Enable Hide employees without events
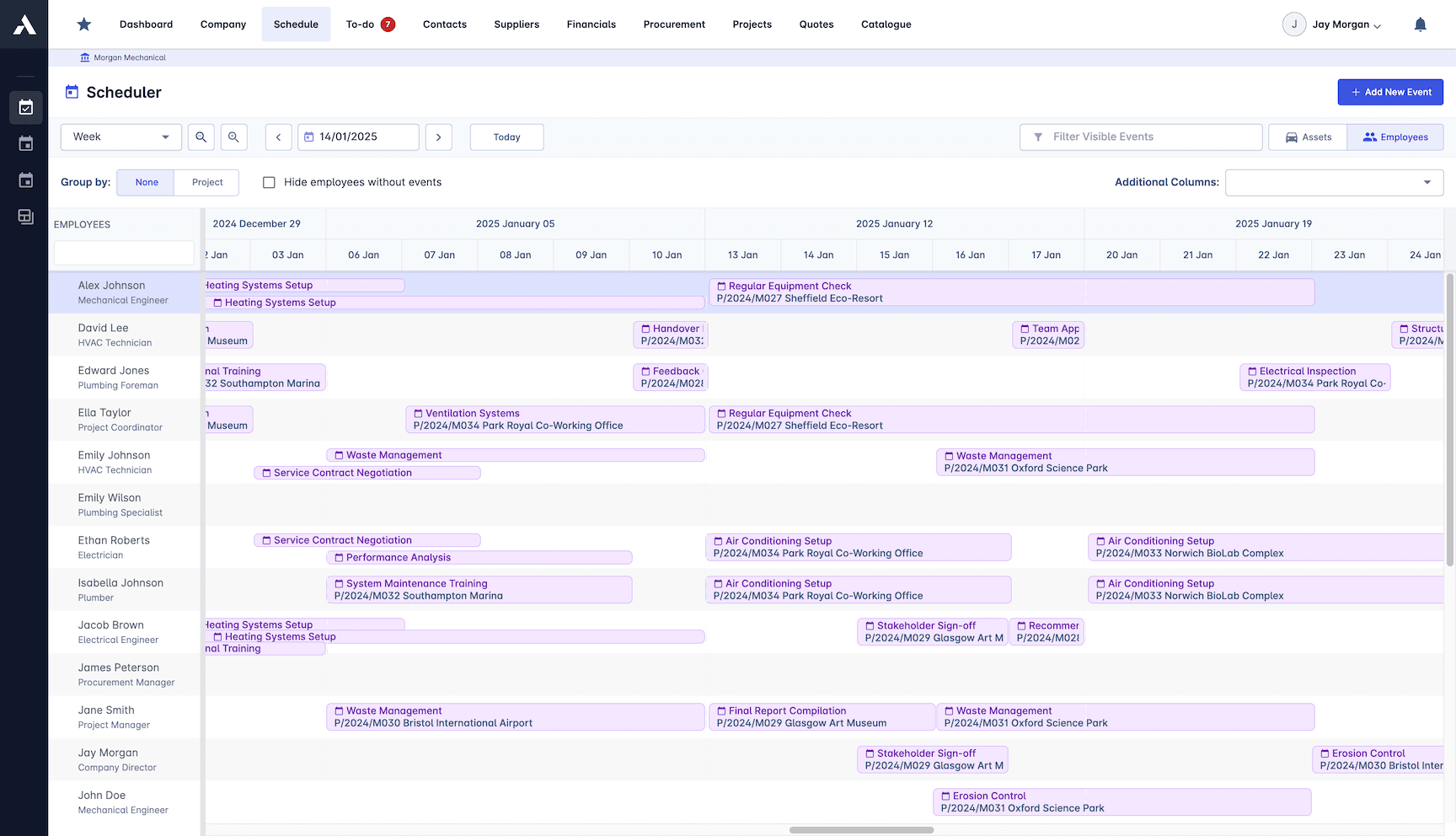This screenshot has height=836, width=1456. [x=269, y=182]
